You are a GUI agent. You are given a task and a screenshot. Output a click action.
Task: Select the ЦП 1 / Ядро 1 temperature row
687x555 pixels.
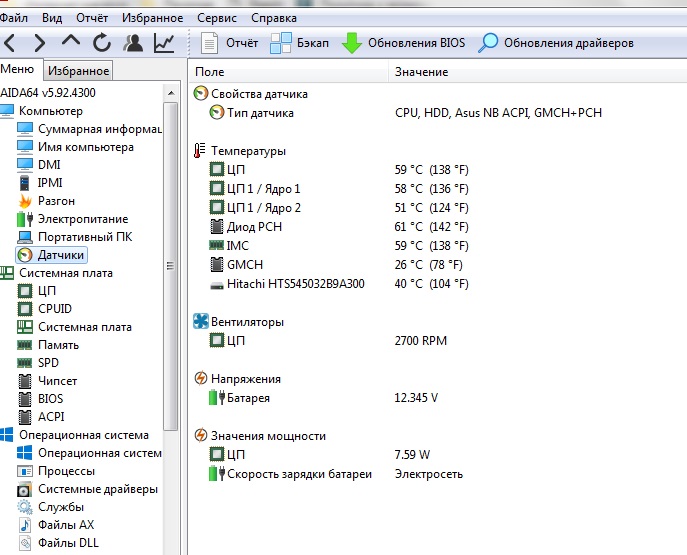pyautogui.click(x=339, y=189)
